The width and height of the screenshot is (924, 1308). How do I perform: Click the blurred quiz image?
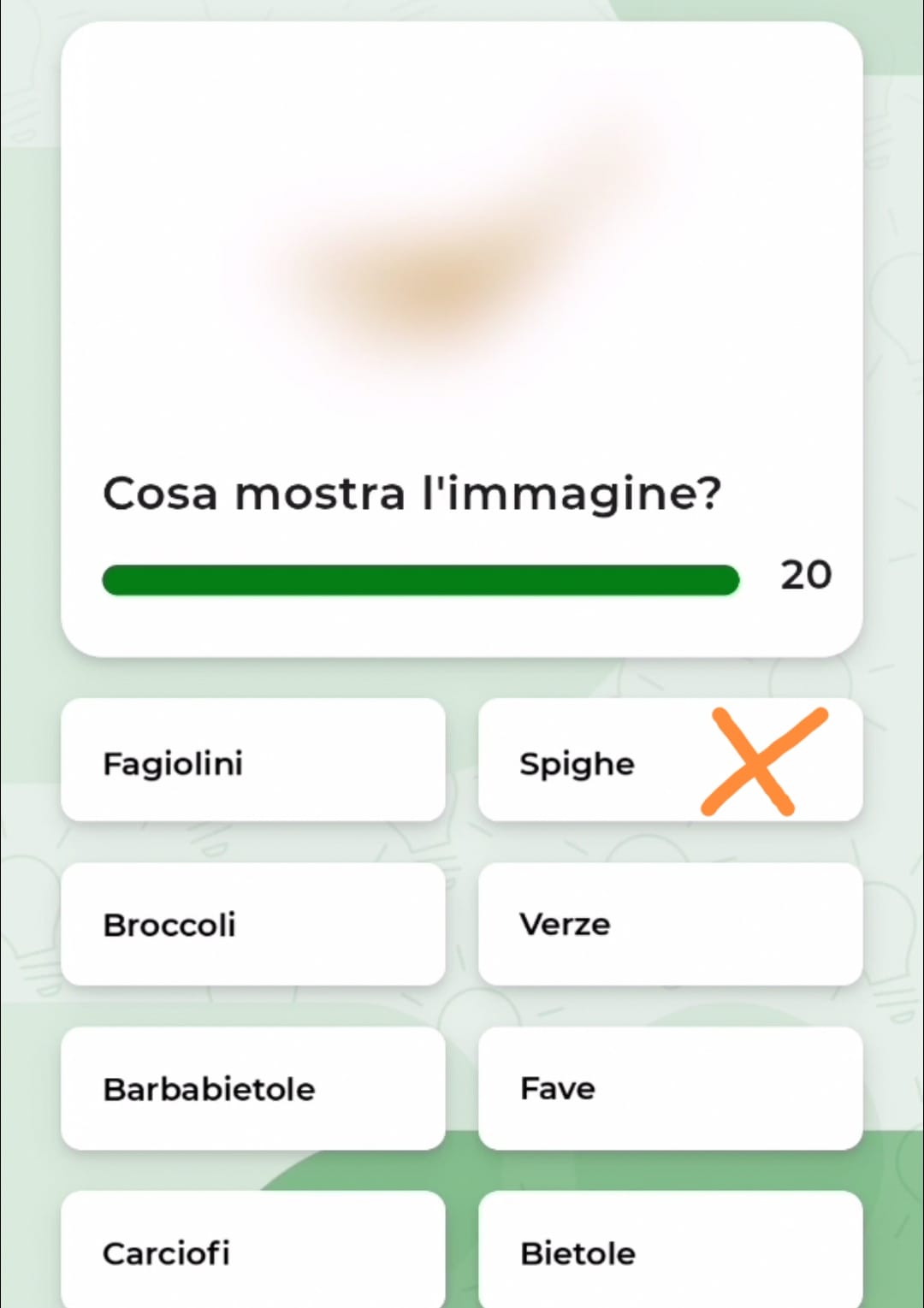click(x=462, y=248)
